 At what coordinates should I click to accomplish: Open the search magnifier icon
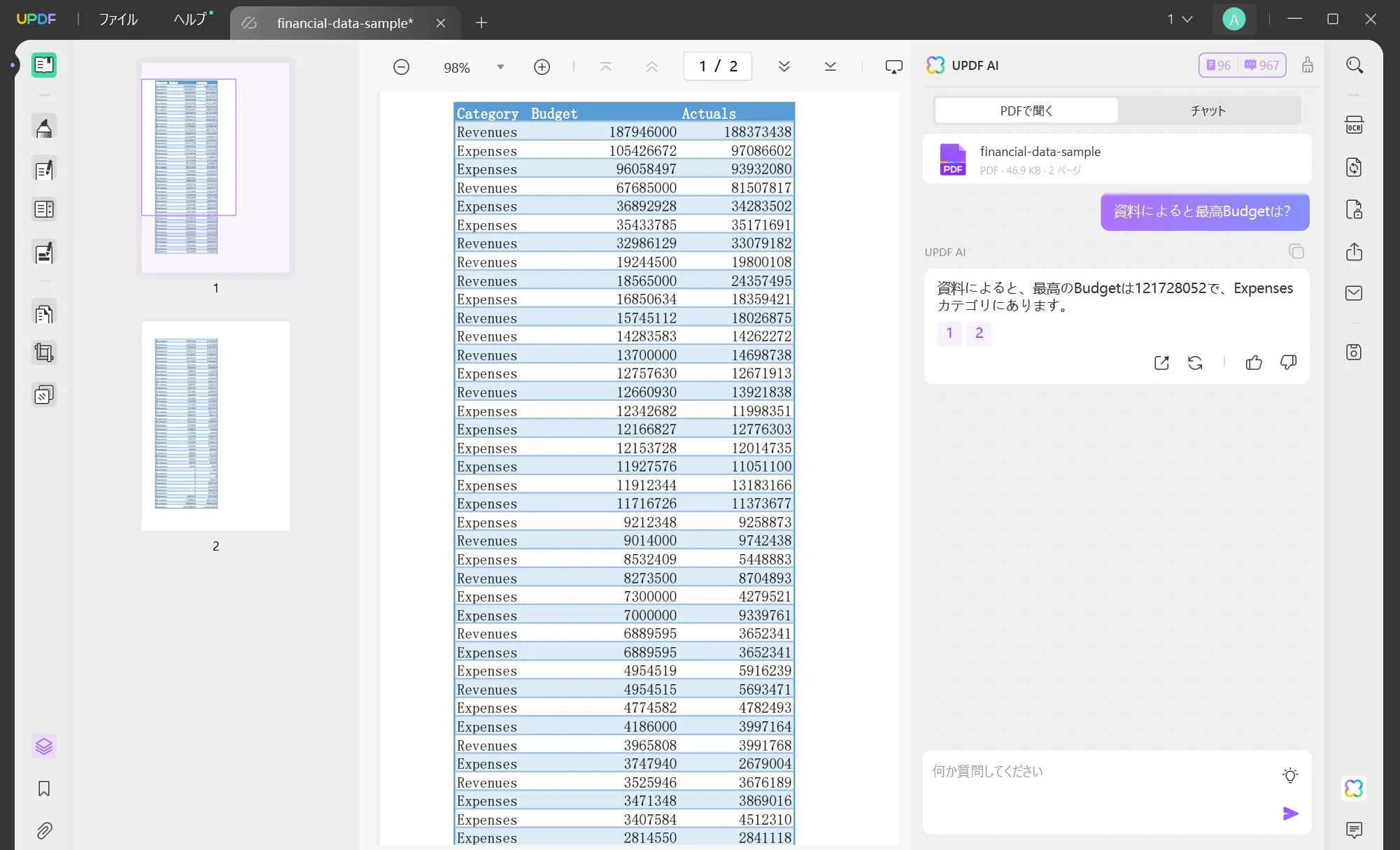(x=1355, y=65)
